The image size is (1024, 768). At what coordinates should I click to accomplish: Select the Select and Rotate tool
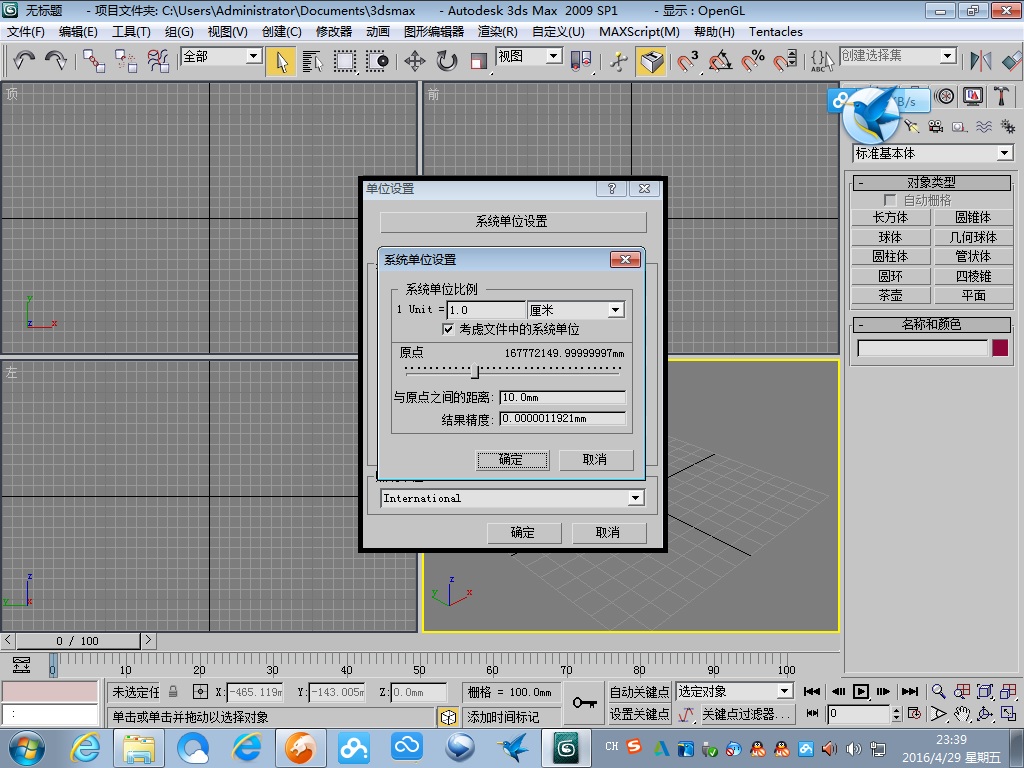[447, 61]
